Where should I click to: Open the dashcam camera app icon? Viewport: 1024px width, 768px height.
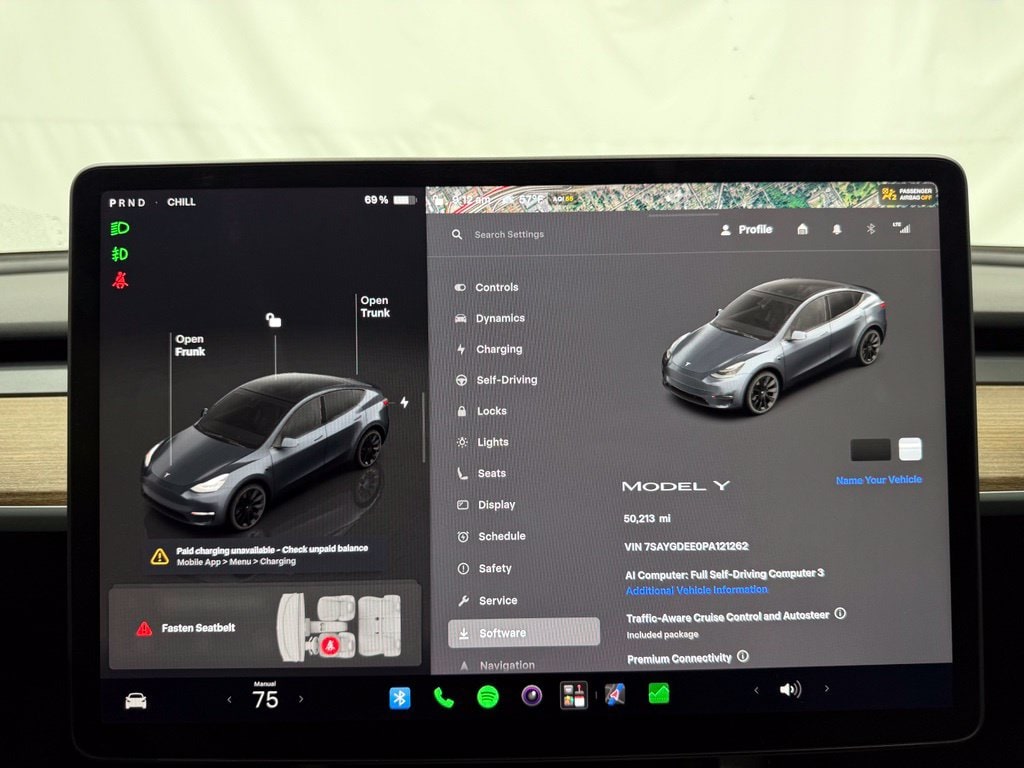[x=532, y=696]
